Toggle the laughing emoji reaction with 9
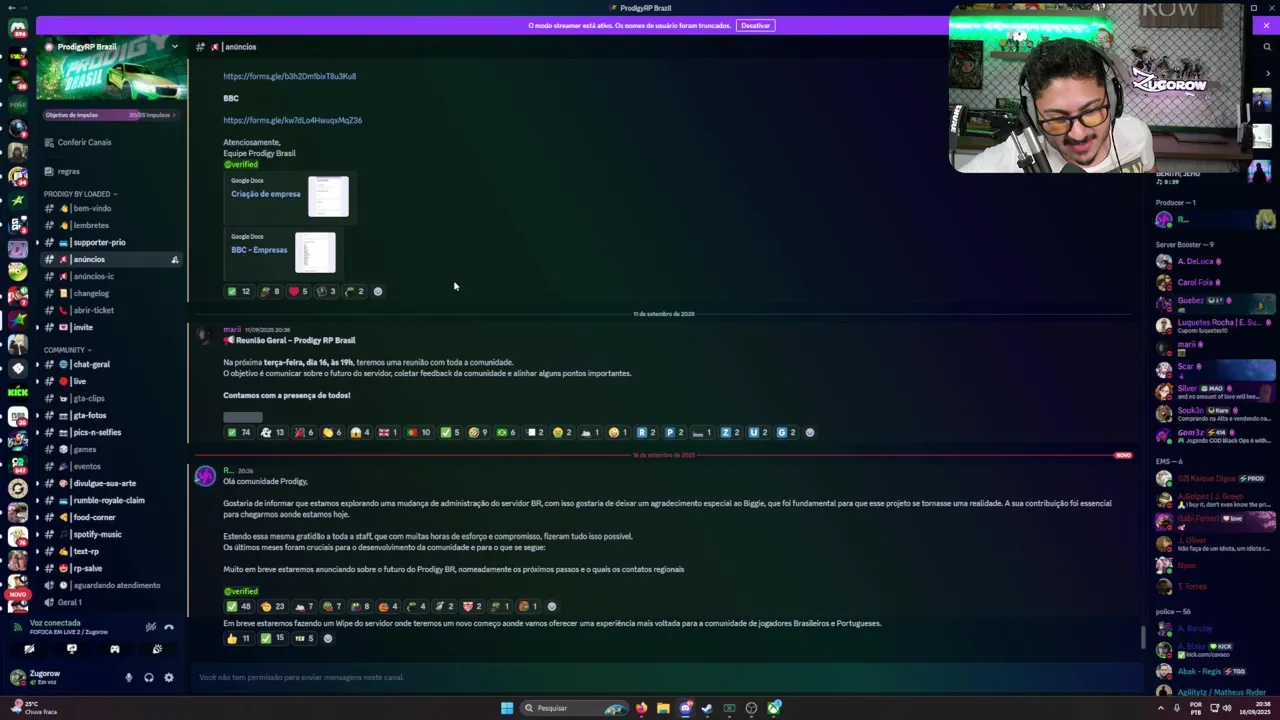Image resolution: width=1280 pixels, height=720 pixels. coord(477,432)
